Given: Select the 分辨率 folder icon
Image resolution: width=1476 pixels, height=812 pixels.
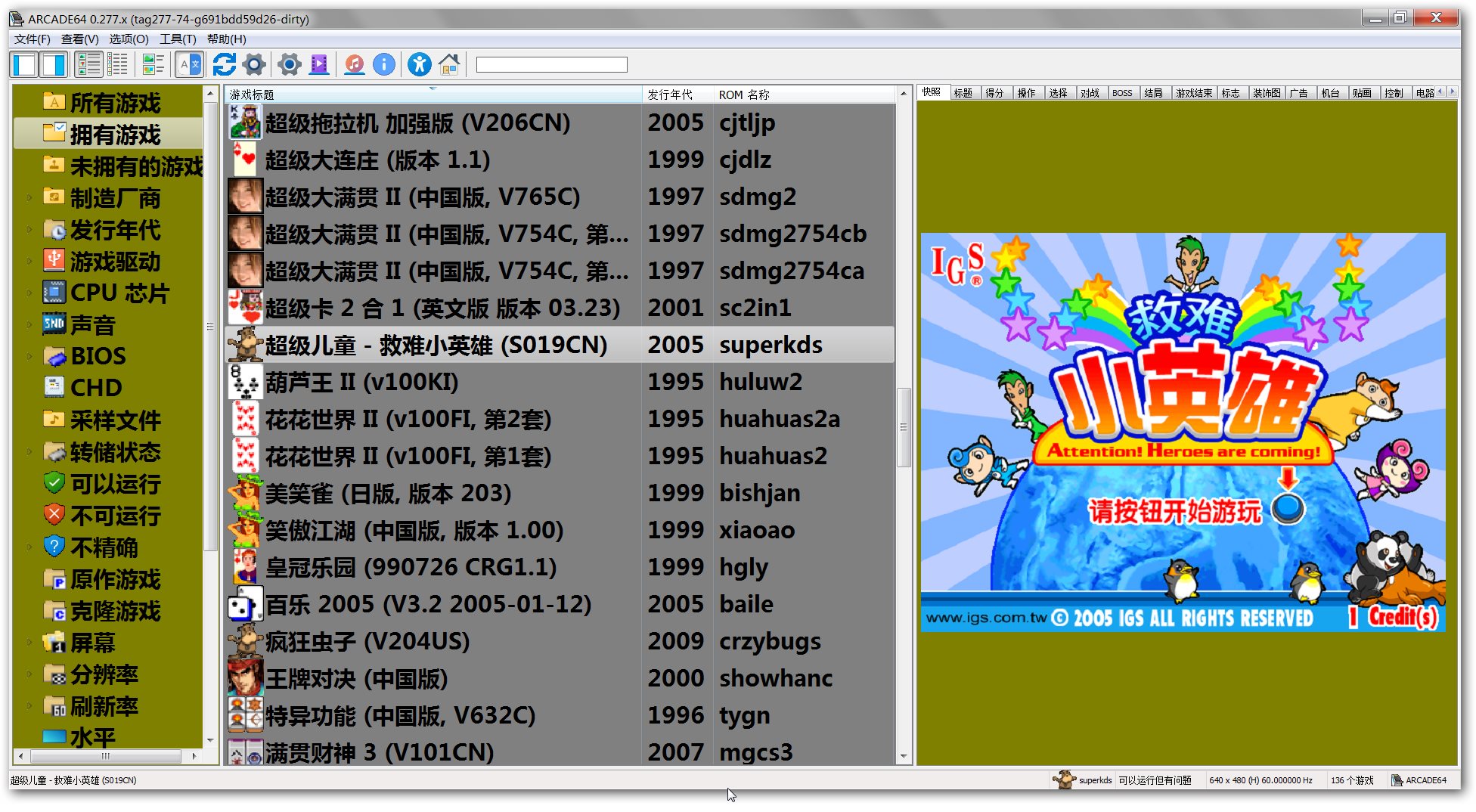Looking at the screenshot, I should [54, 674].
